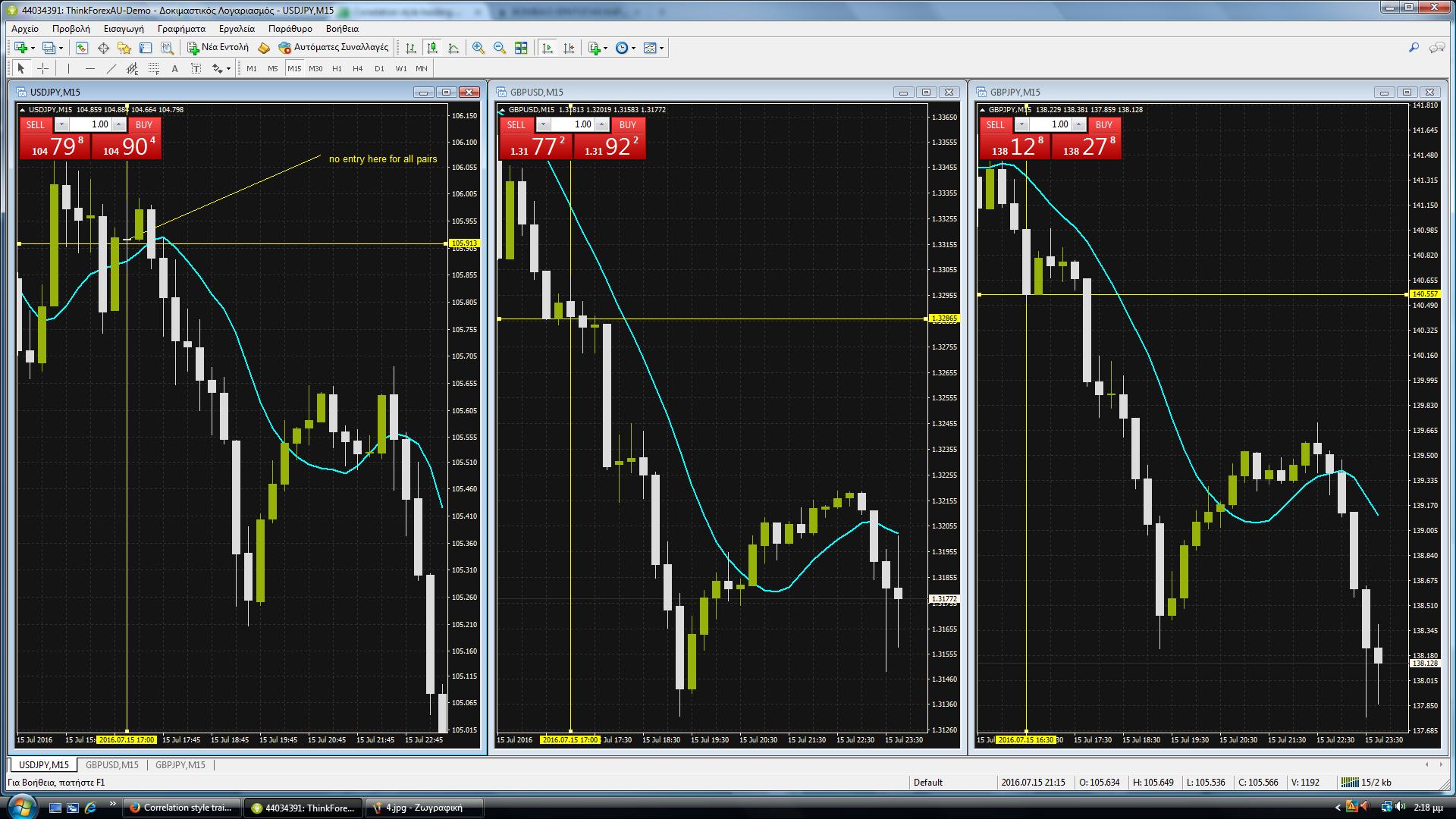This screenshot has width=1456, height=819.
Task: Select the horizontal line drawing tool
Action: (x=90, y=68)
